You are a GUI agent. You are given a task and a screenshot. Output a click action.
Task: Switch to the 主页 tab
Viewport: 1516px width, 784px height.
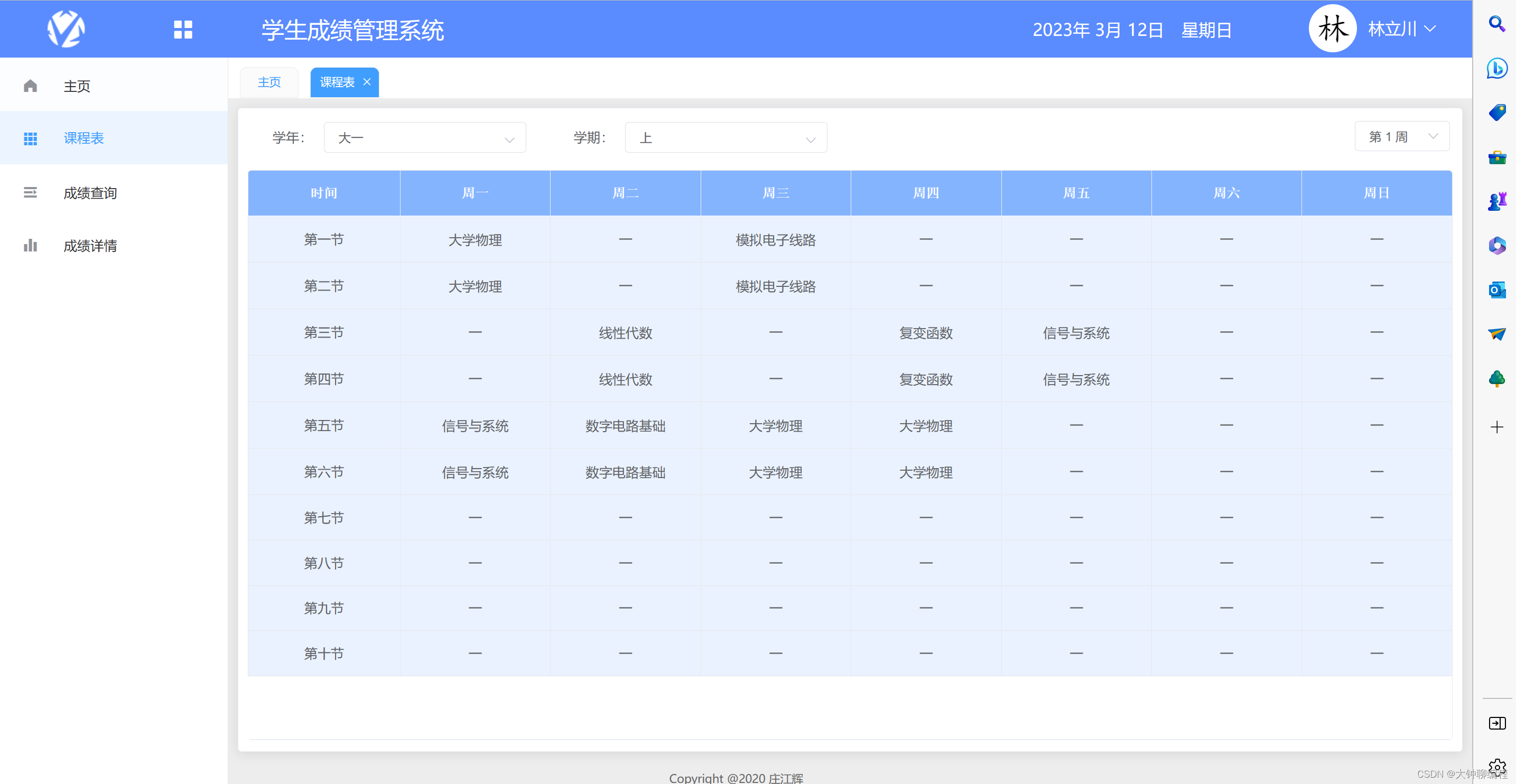pos(268,82)
